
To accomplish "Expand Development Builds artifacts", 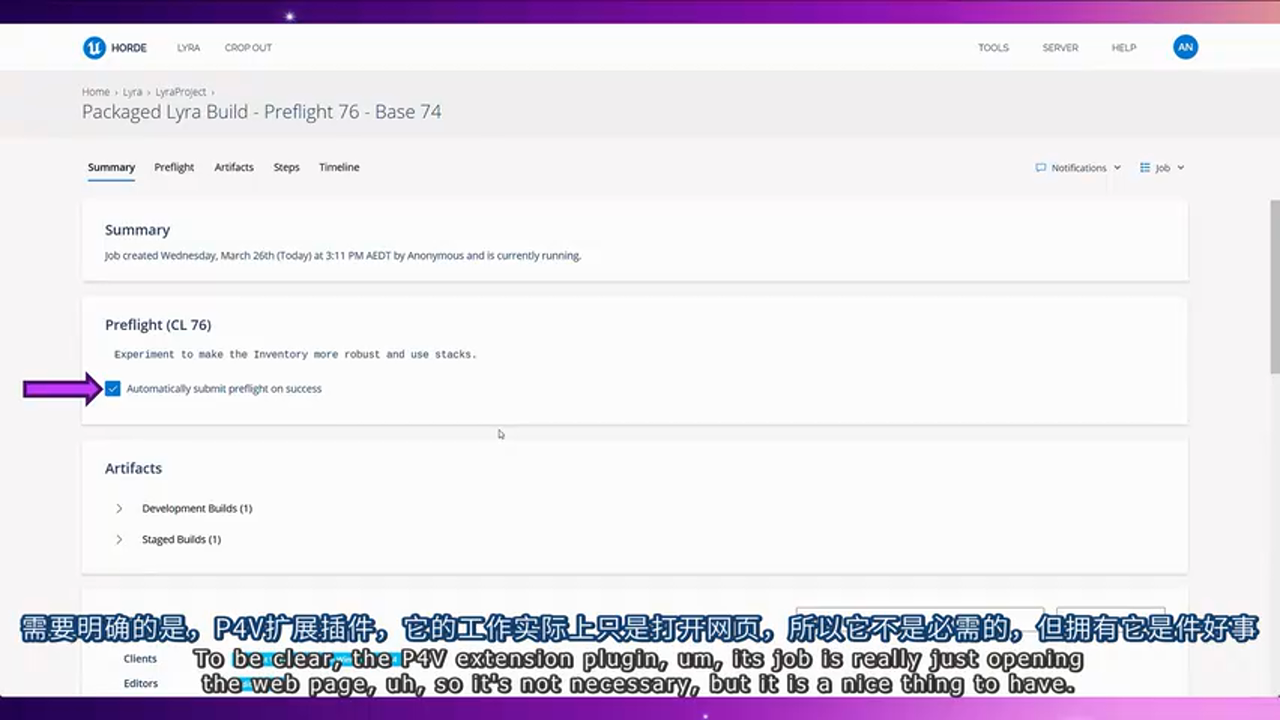I will pyautogui.click(x=119, y=508).
